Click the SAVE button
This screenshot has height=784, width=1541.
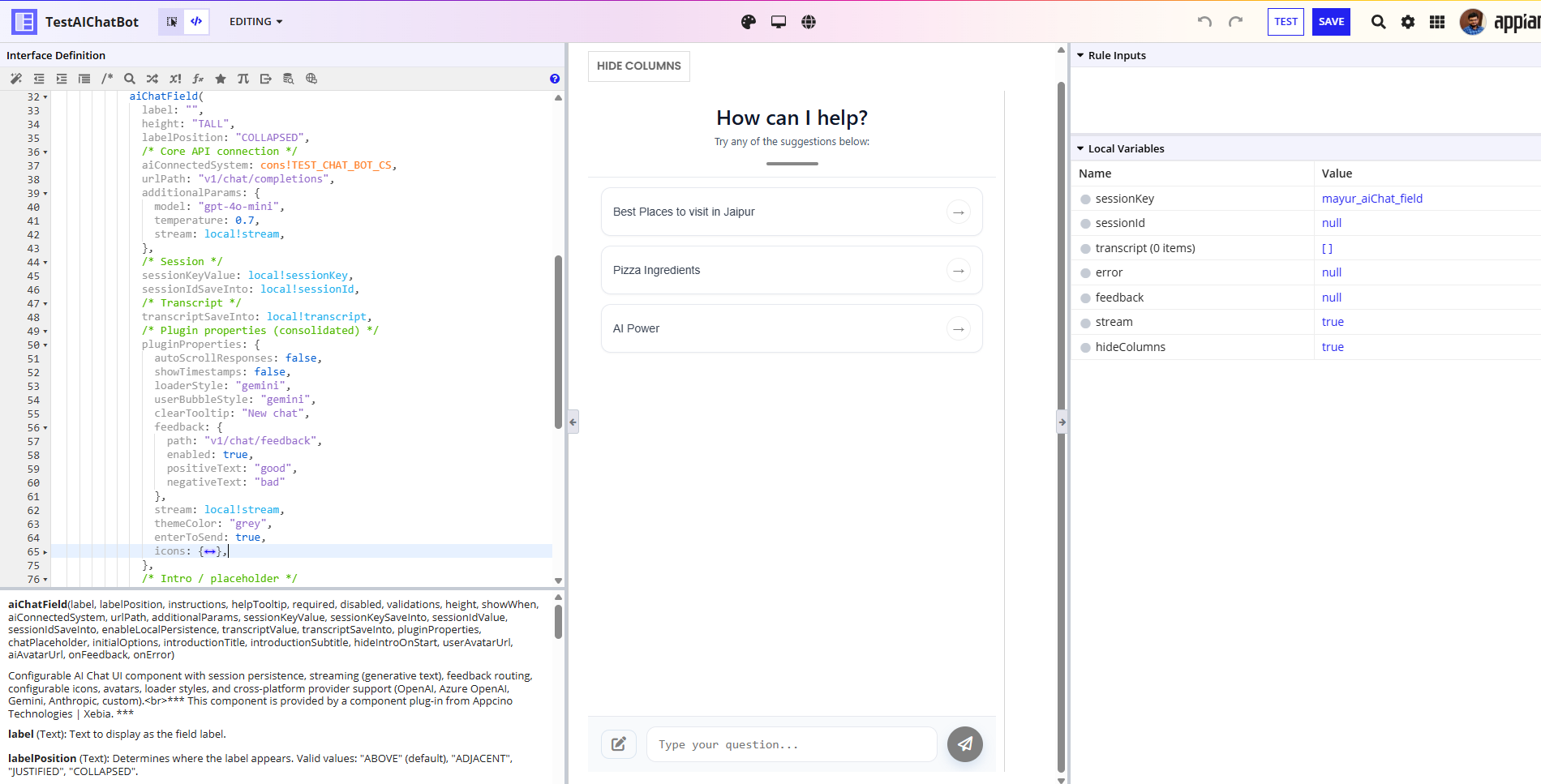(1331, 22)
